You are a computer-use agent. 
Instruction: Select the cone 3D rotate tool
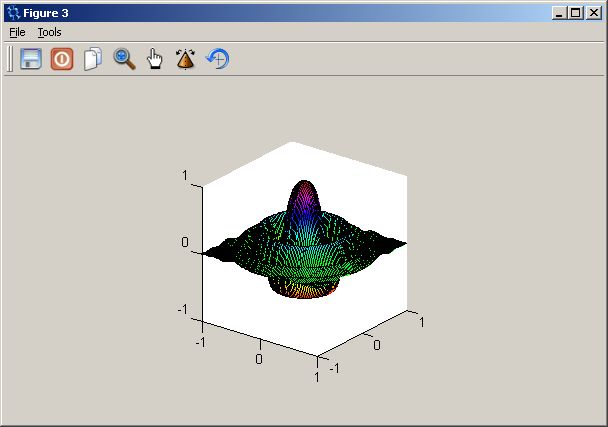[x=185, y=59]
